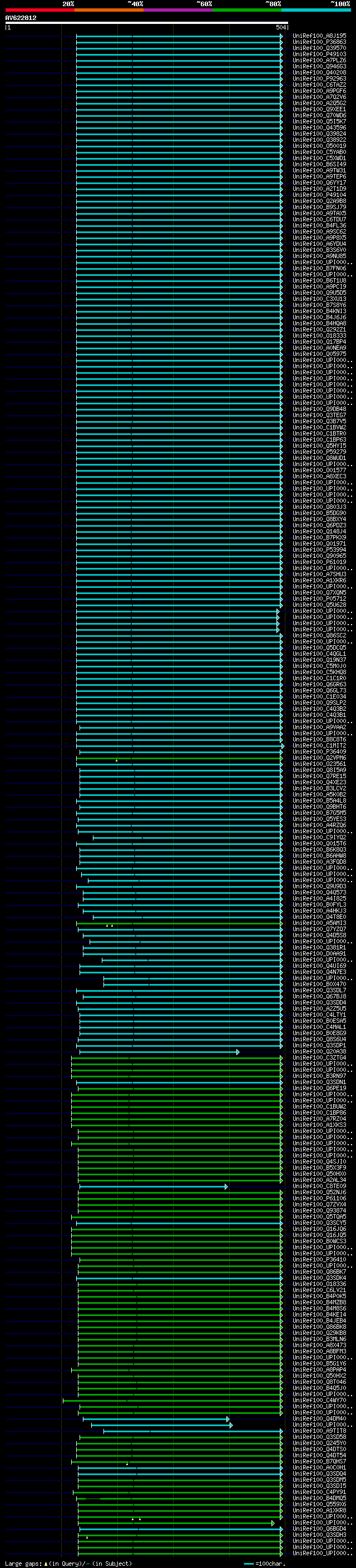
Task: Click label UniRef100_A9VAA2
Action: tap(319, 728)
